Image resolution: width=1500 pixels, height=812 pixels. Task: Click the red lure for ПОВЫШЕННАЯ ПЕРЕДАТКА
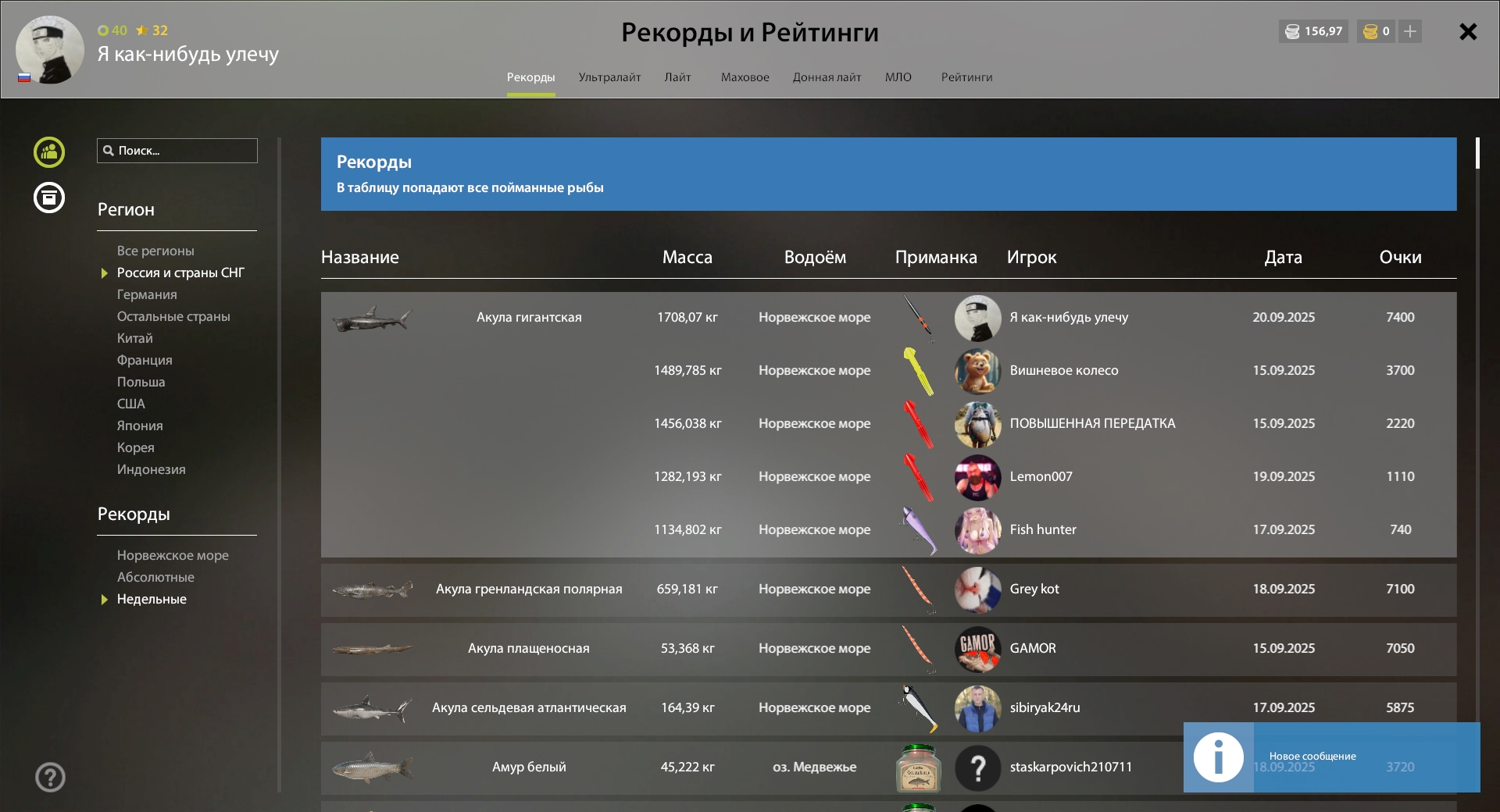(x=919, y=424)
